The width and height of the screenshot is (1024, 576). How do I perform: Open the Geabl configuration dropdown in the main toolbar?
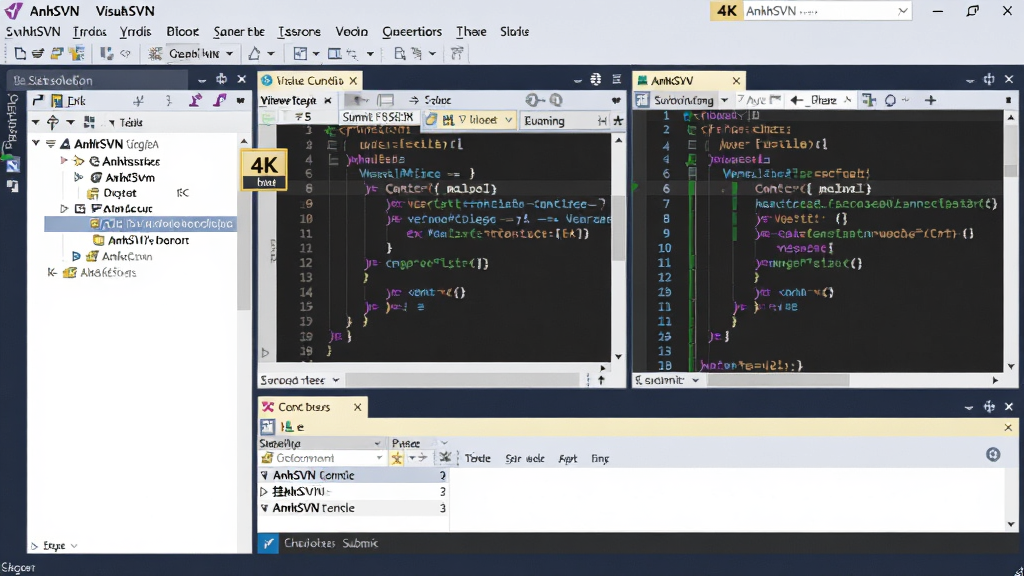(x=201, y=54)
